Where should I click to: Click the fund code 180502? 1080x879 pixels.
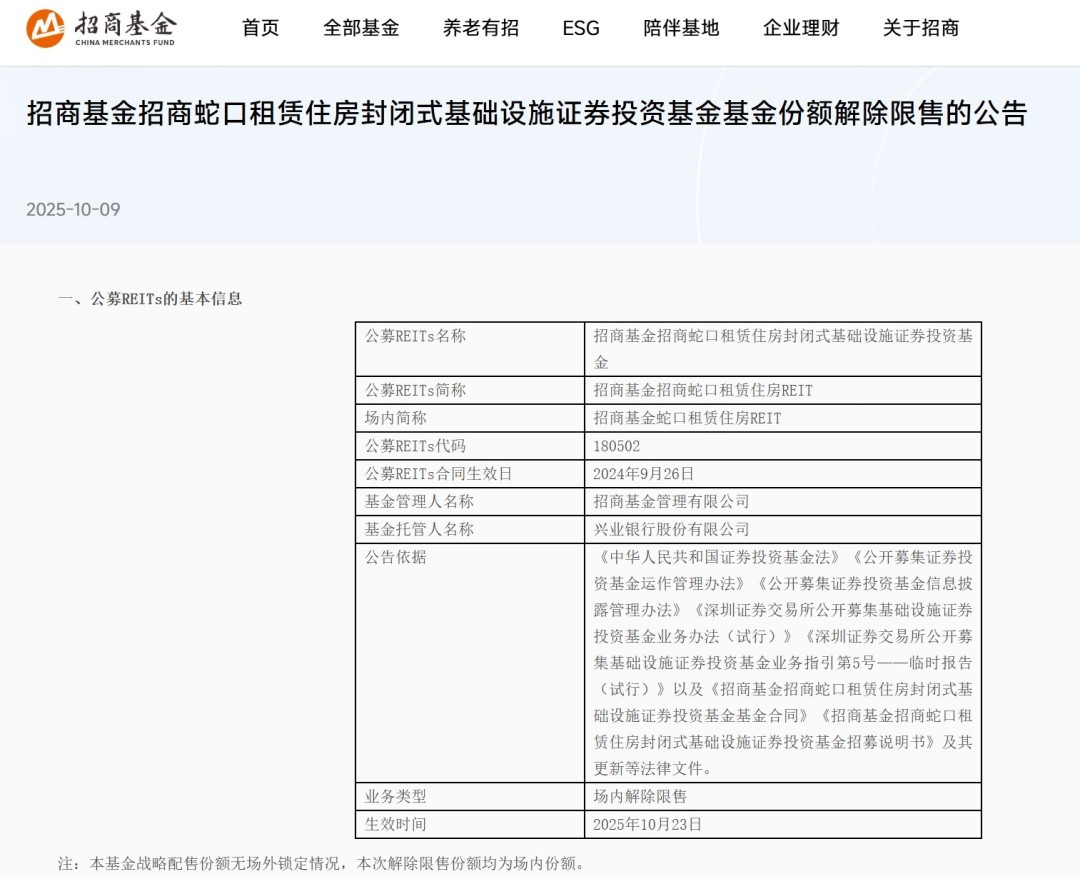[616, 446]
